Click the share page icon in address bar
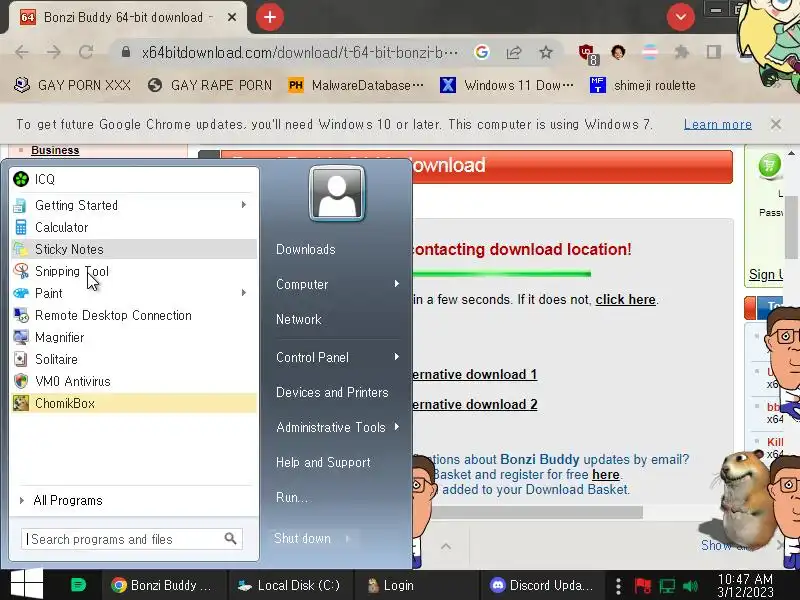Image resolution: width=800 pixels, height=600 pixels. point(514,52)
